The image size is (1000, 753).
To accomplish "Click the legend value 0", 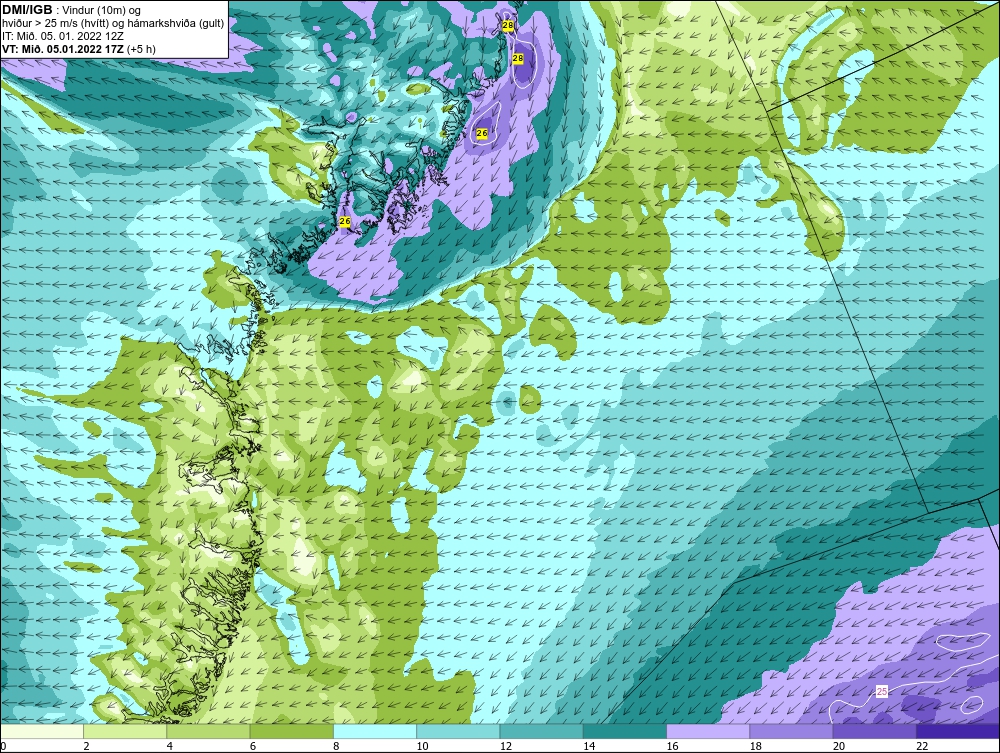I will 3,747.
